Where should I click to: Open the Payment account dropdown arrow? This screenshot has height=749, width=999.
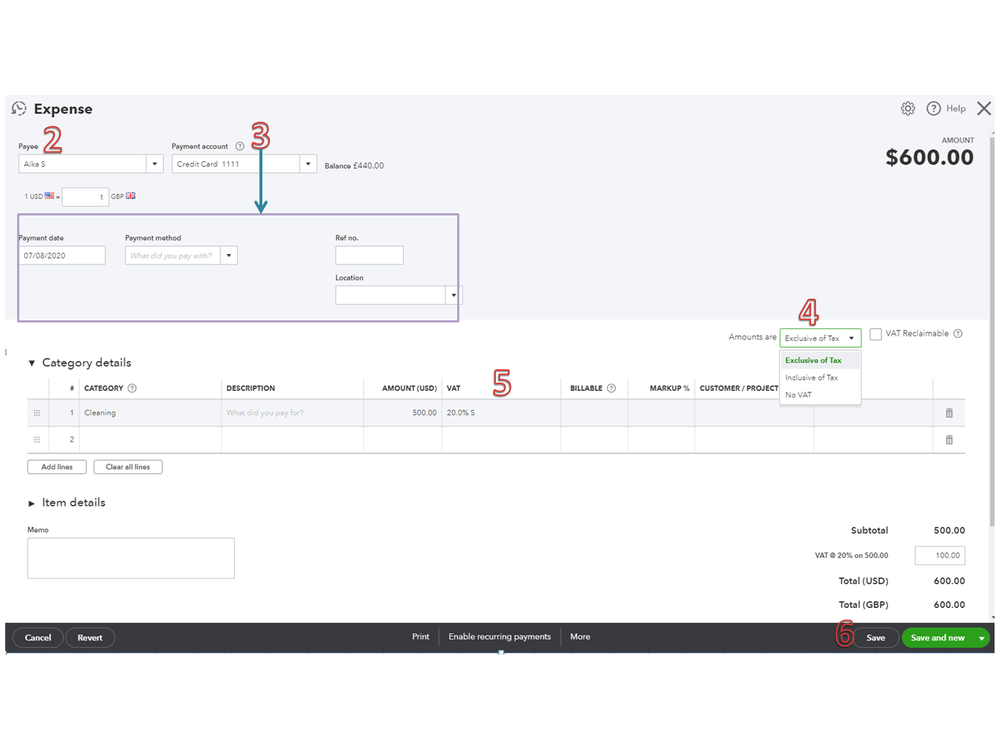[308, 164]
